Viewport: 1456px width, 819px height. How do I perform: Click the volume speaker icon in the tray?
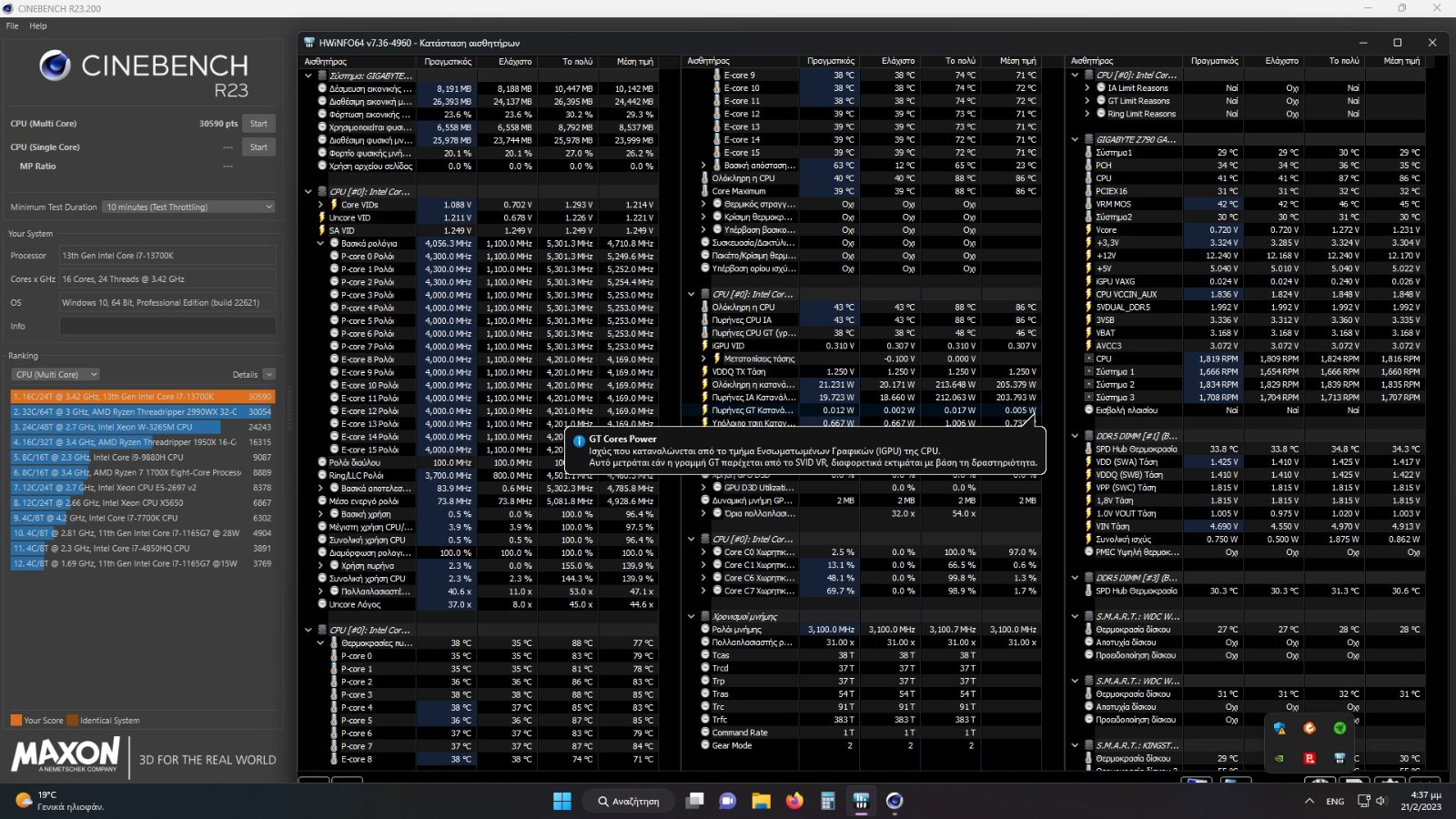[x=1381, y=801]
